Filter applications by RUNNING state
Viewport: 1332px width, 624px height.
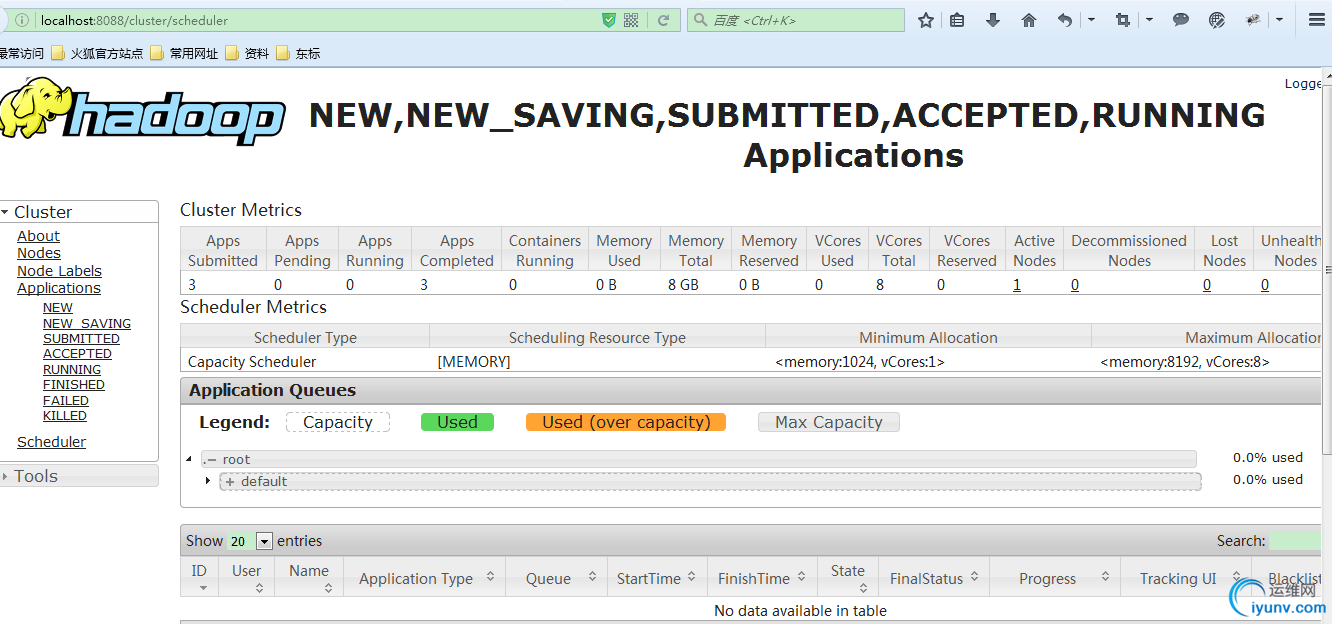pyautogui.click(x=72, y=370)
